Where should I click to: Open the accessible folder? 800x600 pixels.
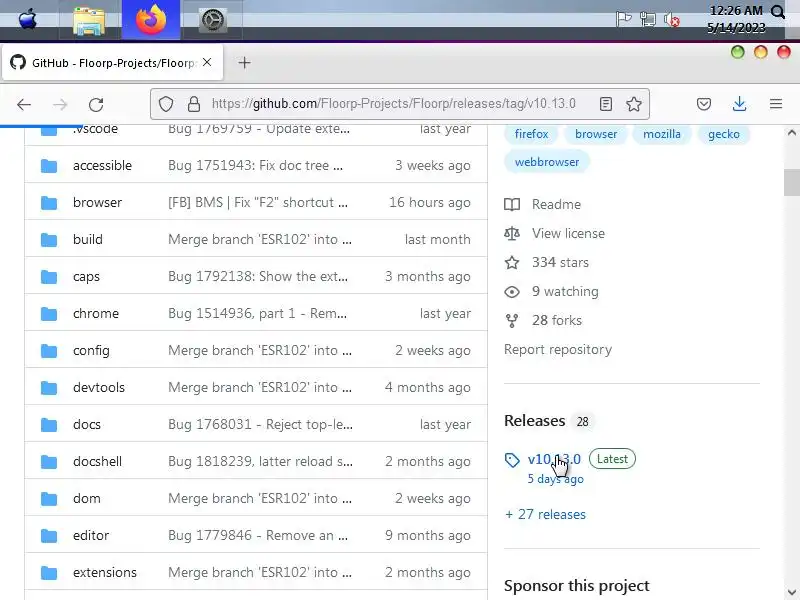click(102, 165)
